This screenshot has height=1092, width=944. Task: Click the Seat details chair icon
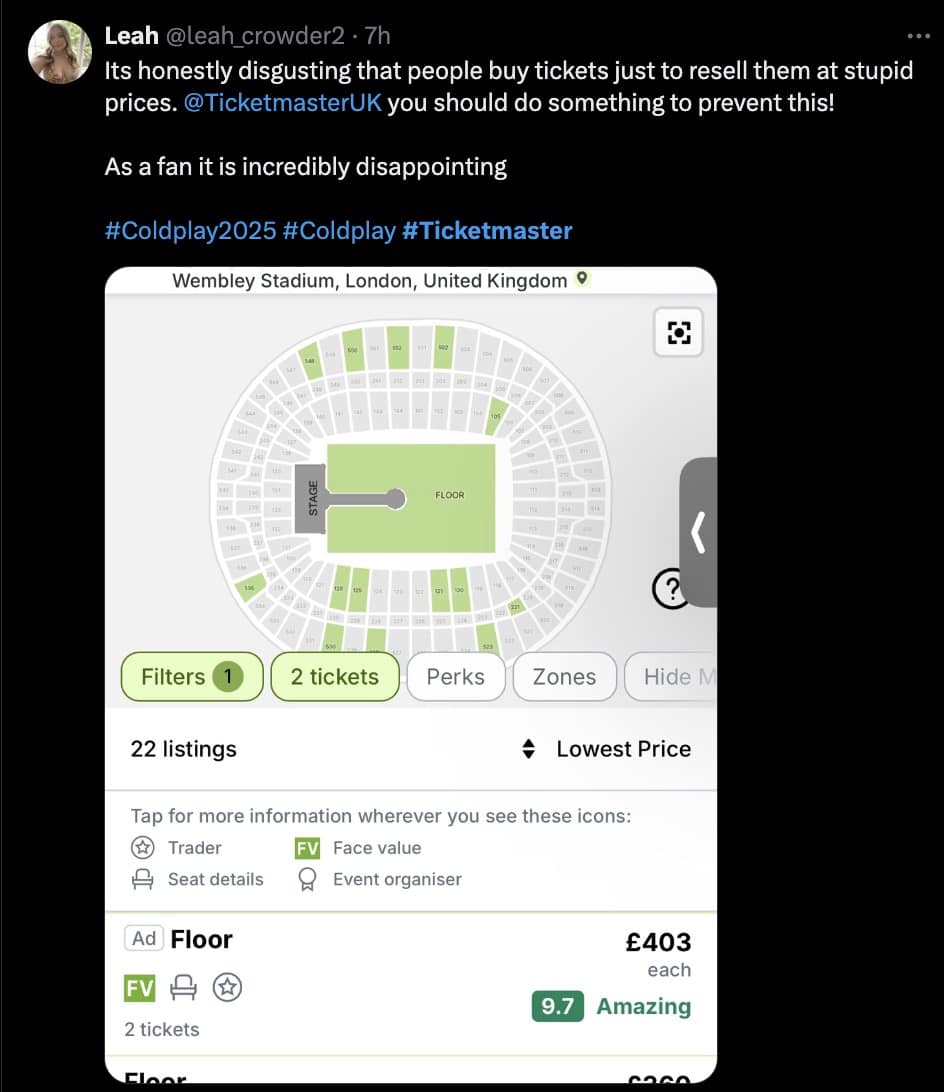pos(141,879)
